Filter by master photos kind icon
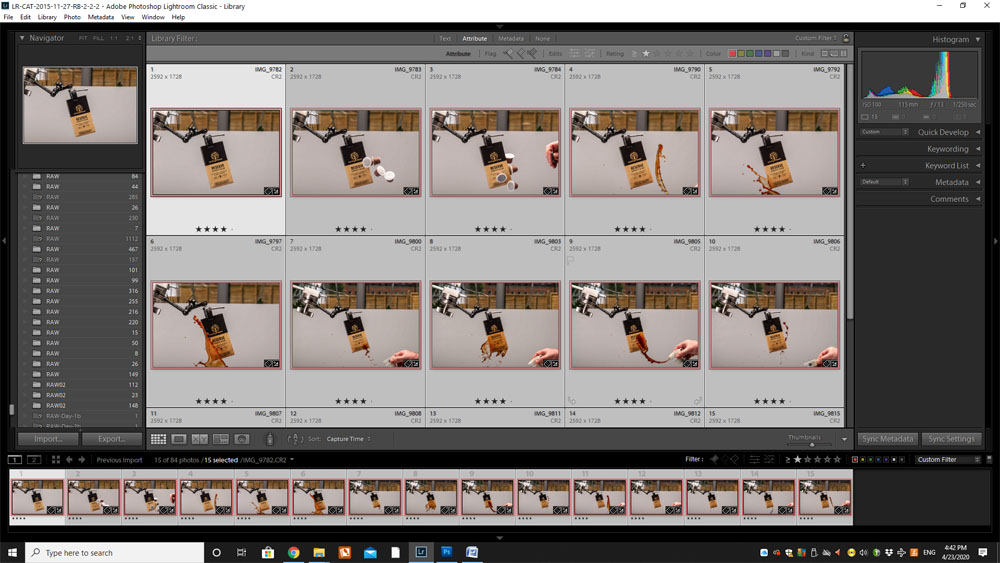 (x=824, y=54)
